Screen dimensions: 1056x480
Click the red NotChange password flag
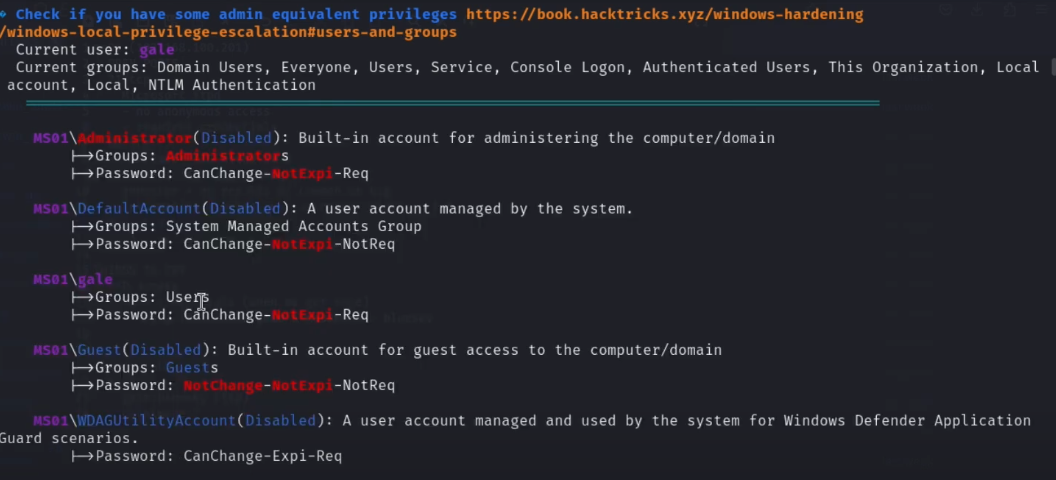pos(227,386)
